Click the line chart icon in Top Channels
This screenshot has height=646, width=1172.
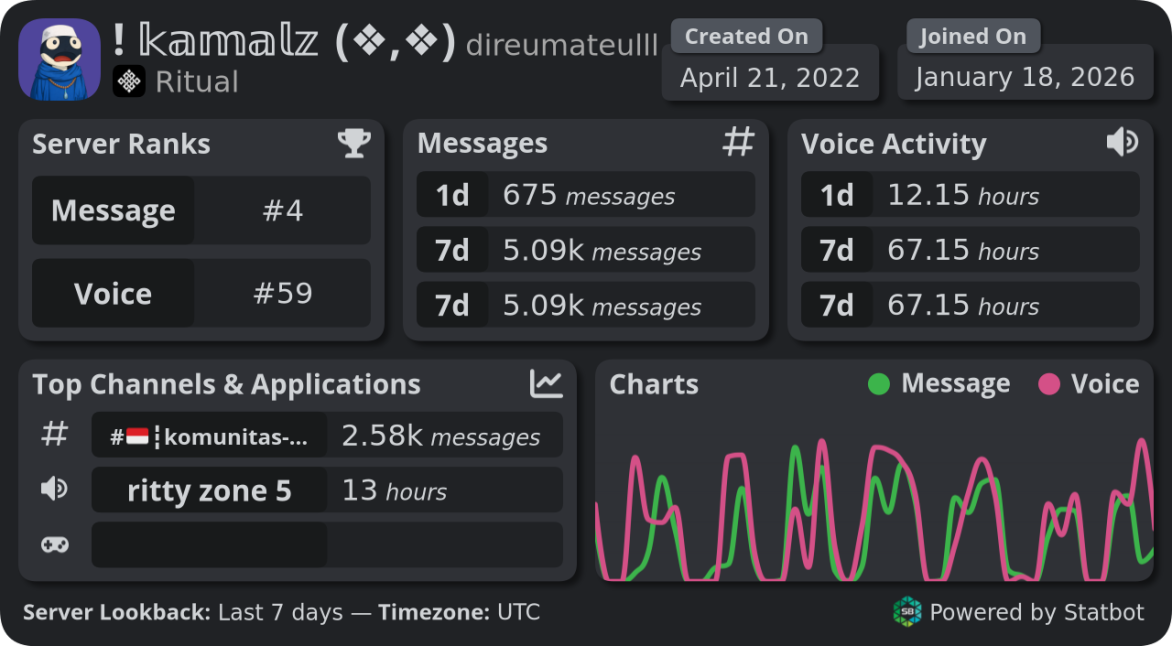(546, 384)
